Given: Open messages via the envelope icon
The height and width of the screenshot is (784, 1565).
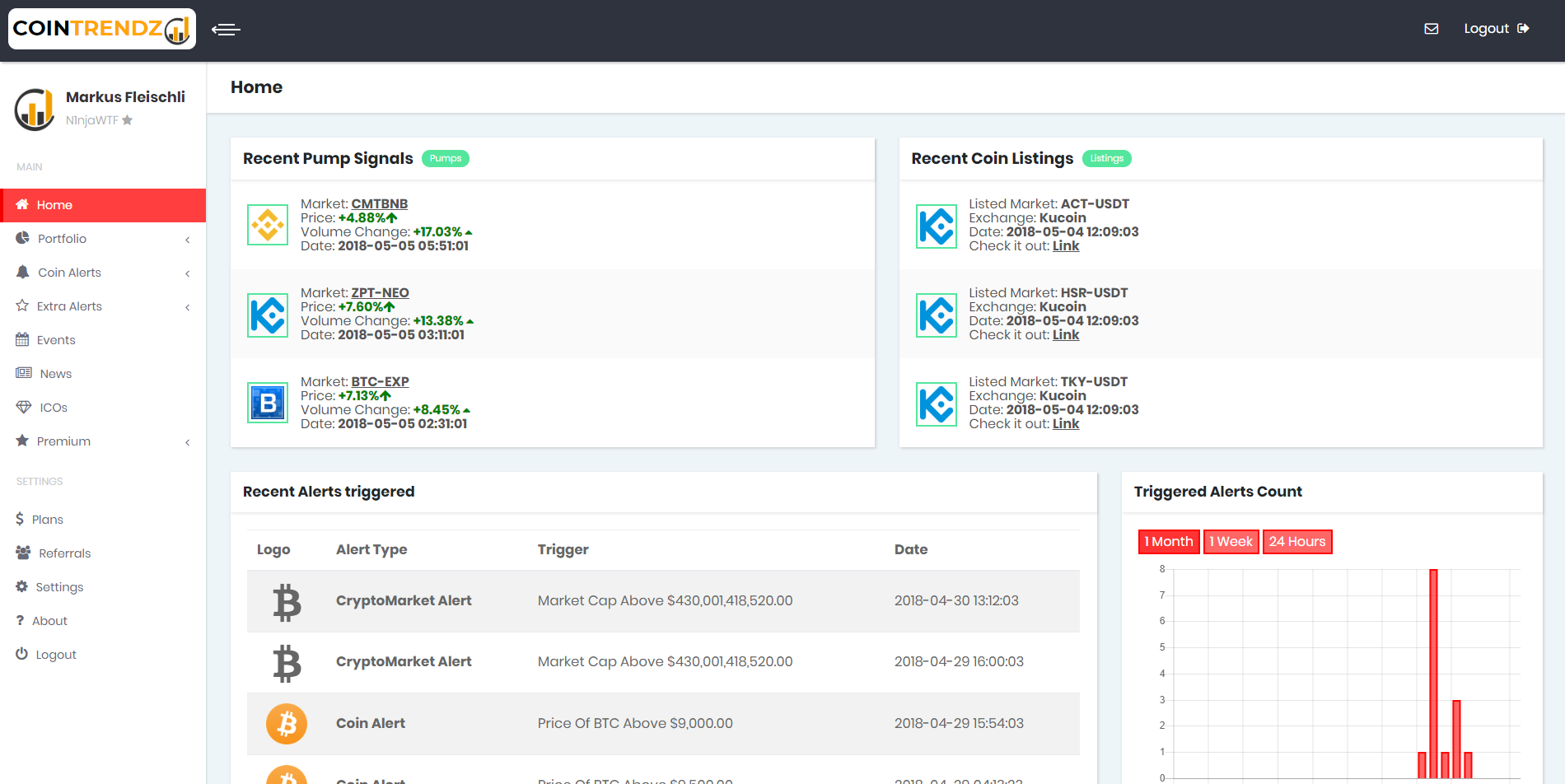Looking at the screenshot, I should 1432,29.
